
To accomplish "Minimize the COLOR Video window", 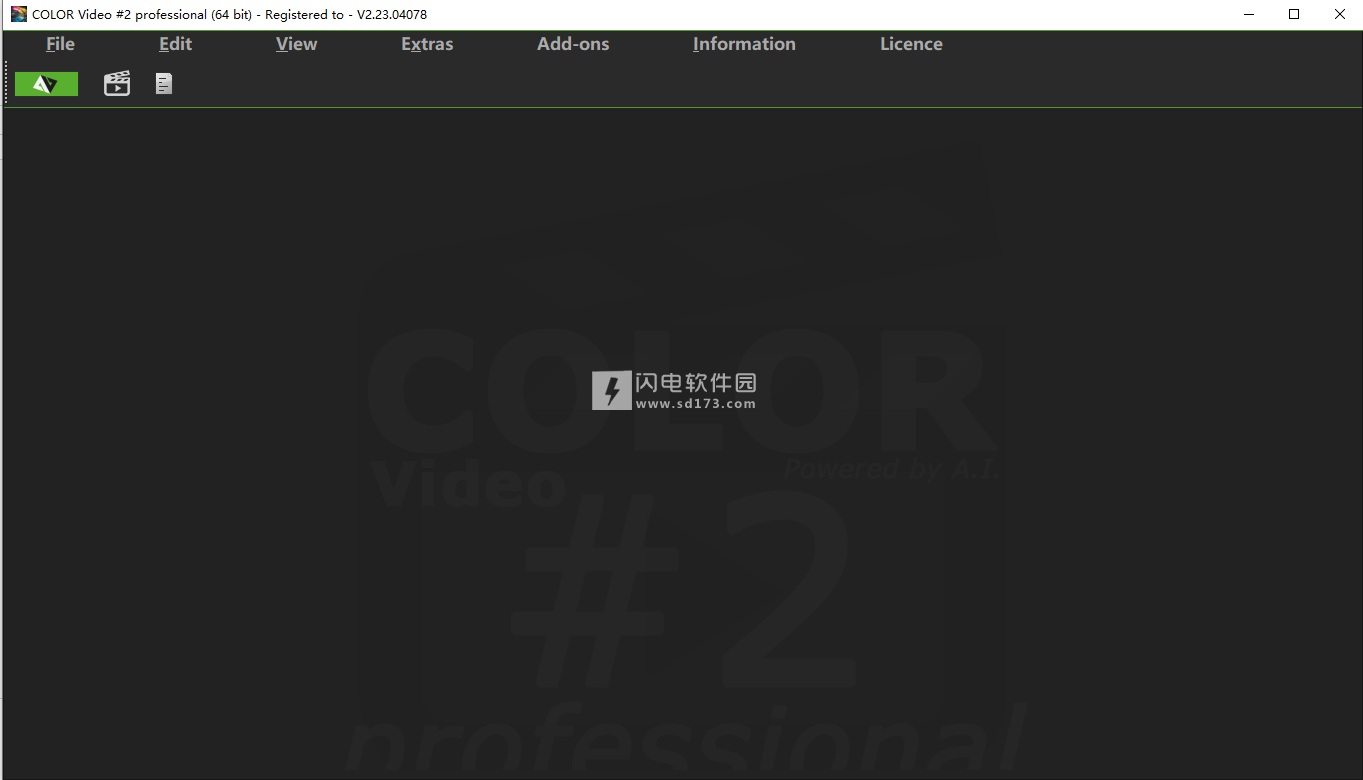I will coord(1249,14).
